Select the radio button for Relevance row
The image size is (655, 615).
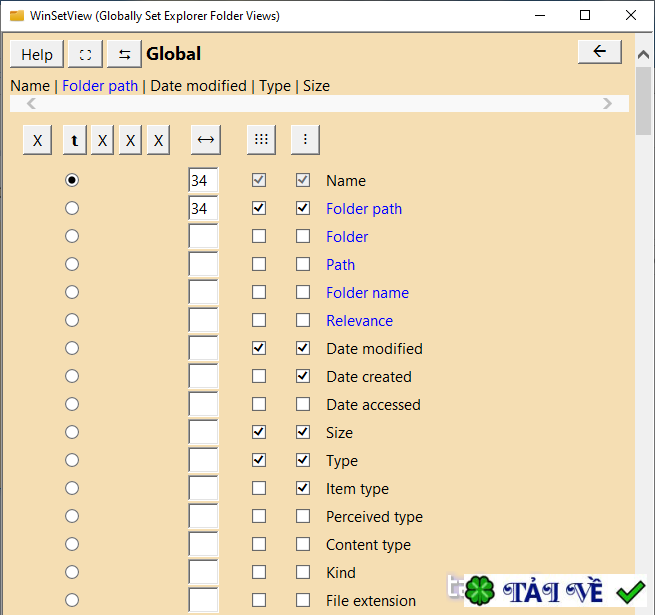[72, 320]
